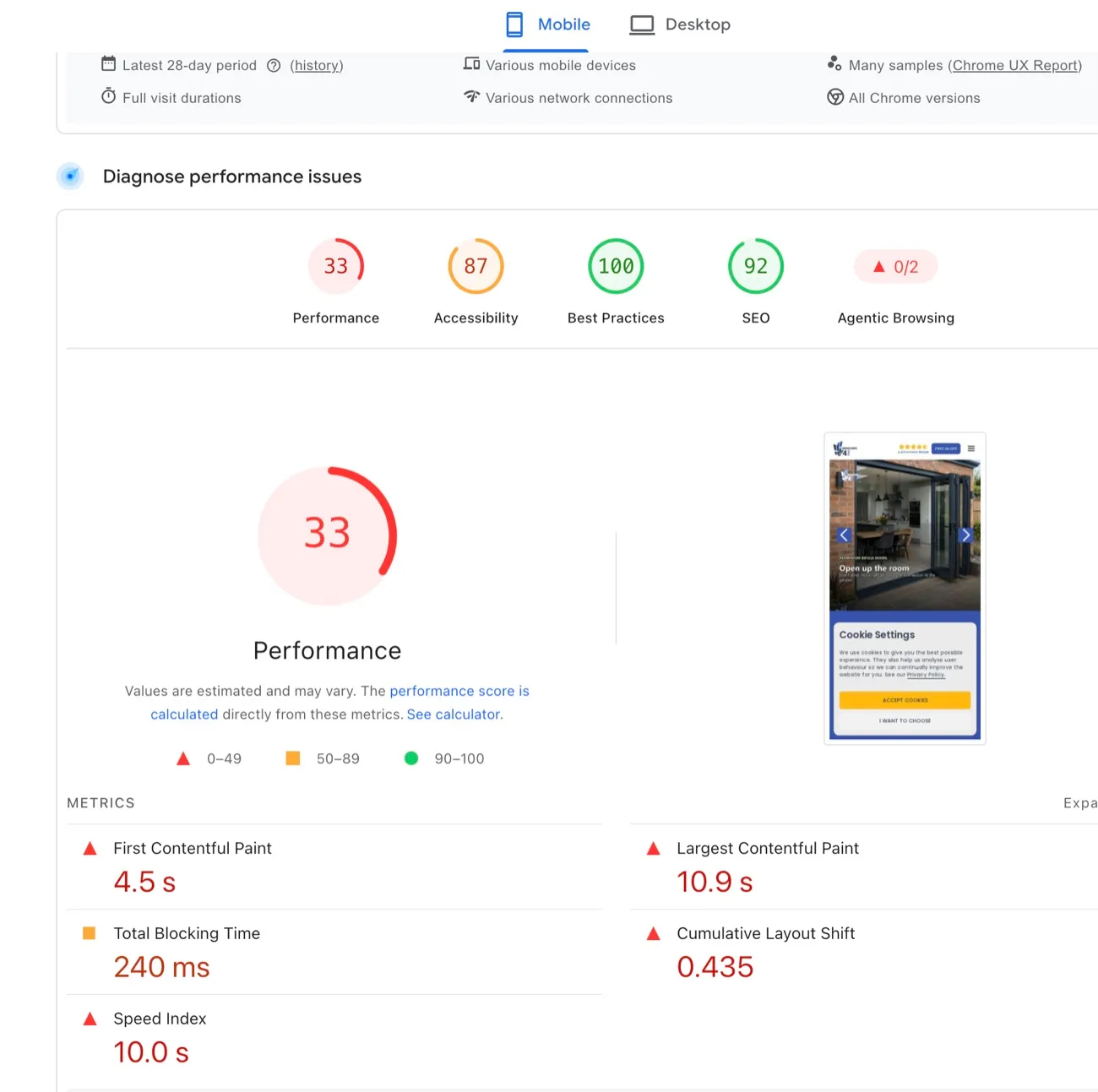Click the Largest Contentful Paint metric label

[768, 848]
